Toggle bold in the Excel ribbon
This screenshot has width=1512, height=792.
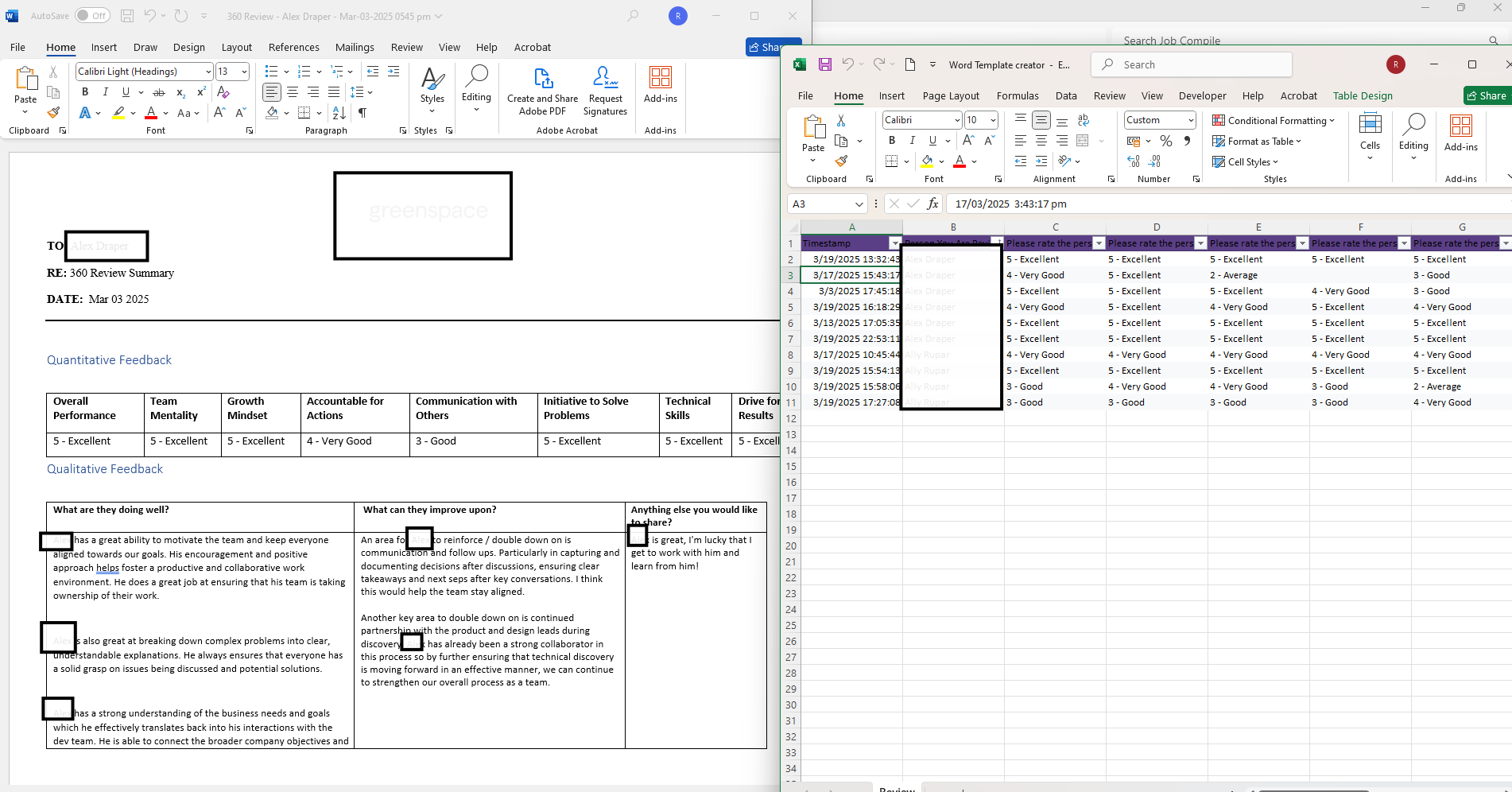point(892,141)
